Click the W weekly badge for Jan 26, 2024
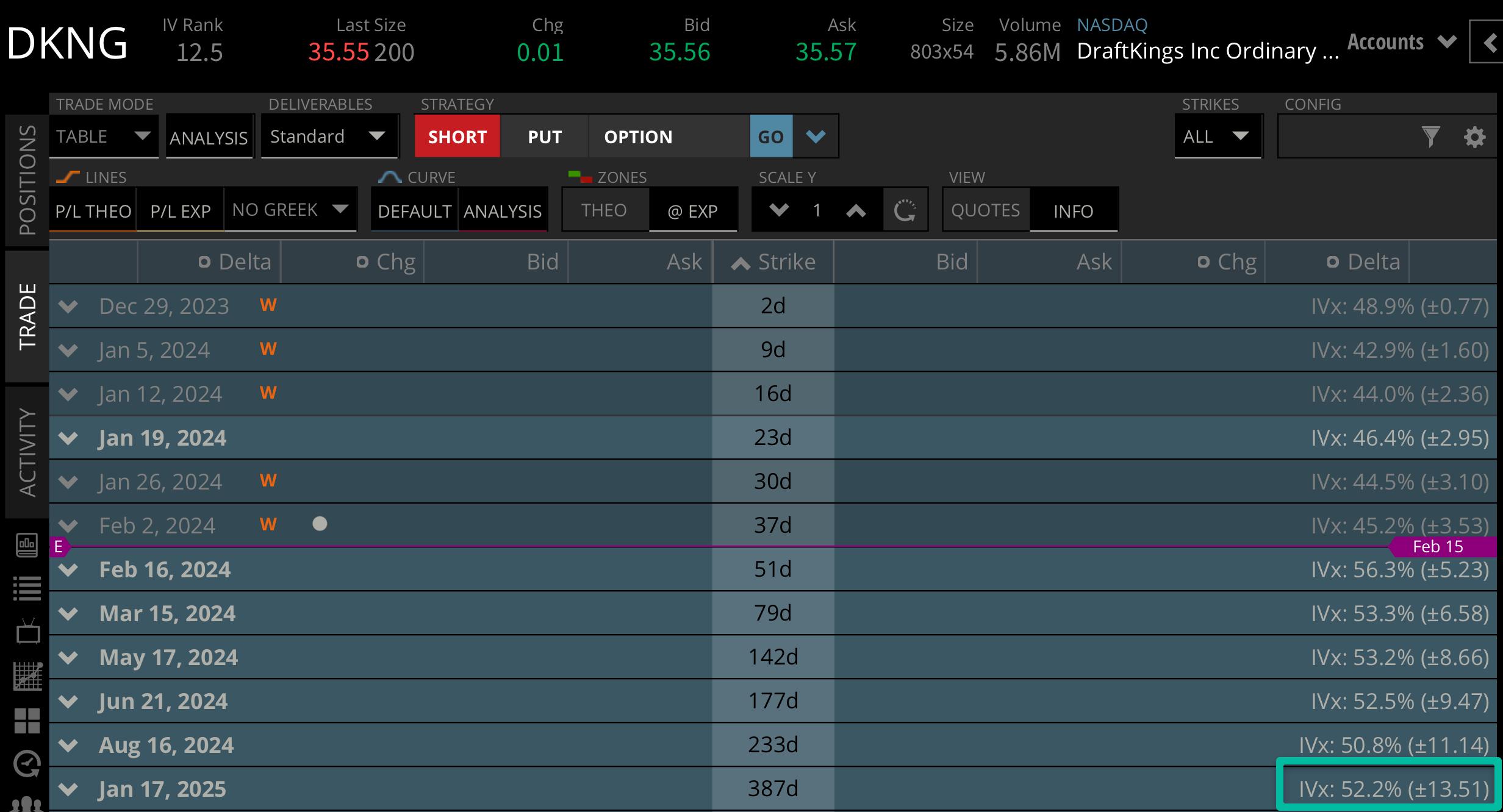1503x812 pixels. 268,480
